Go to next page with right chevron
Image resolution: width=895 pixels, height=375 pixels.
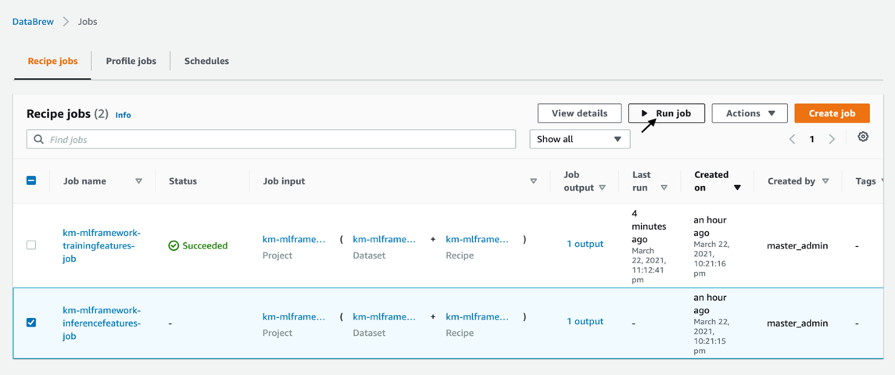click(832, 139)
